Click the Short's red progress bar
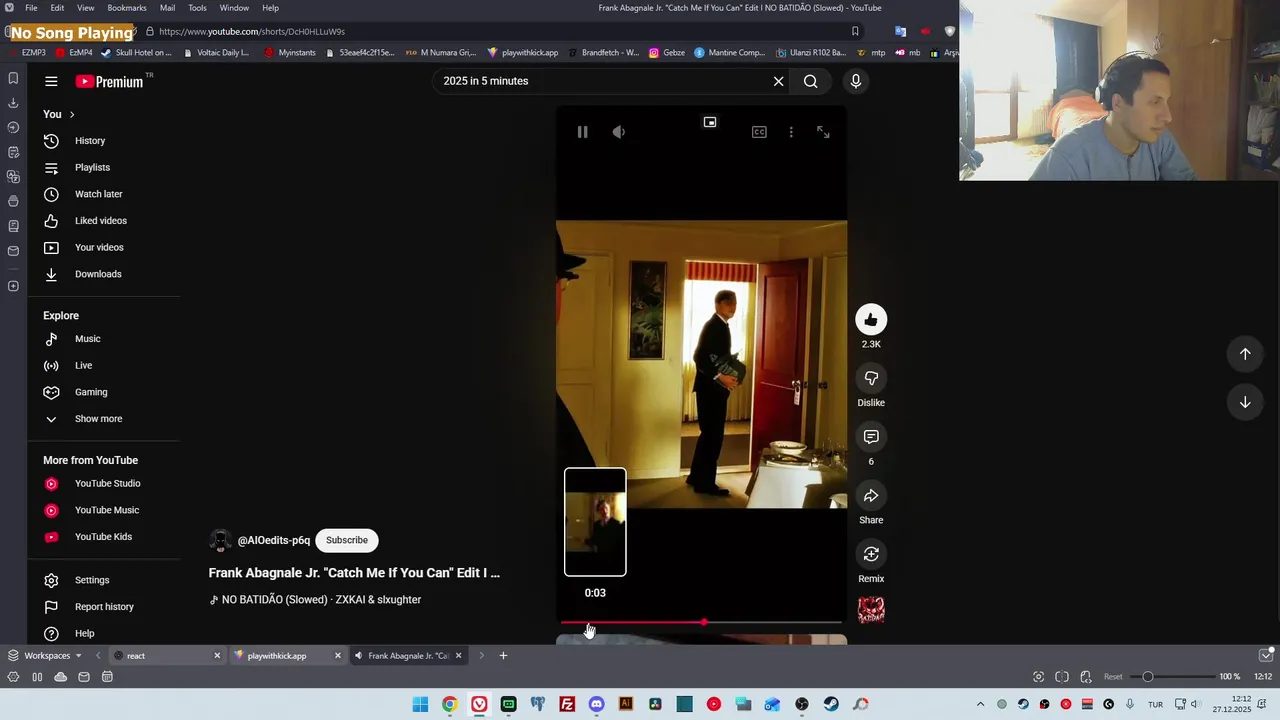Image resolution: width=1280 pixels, height=720 pixels. tap(701, 622)
